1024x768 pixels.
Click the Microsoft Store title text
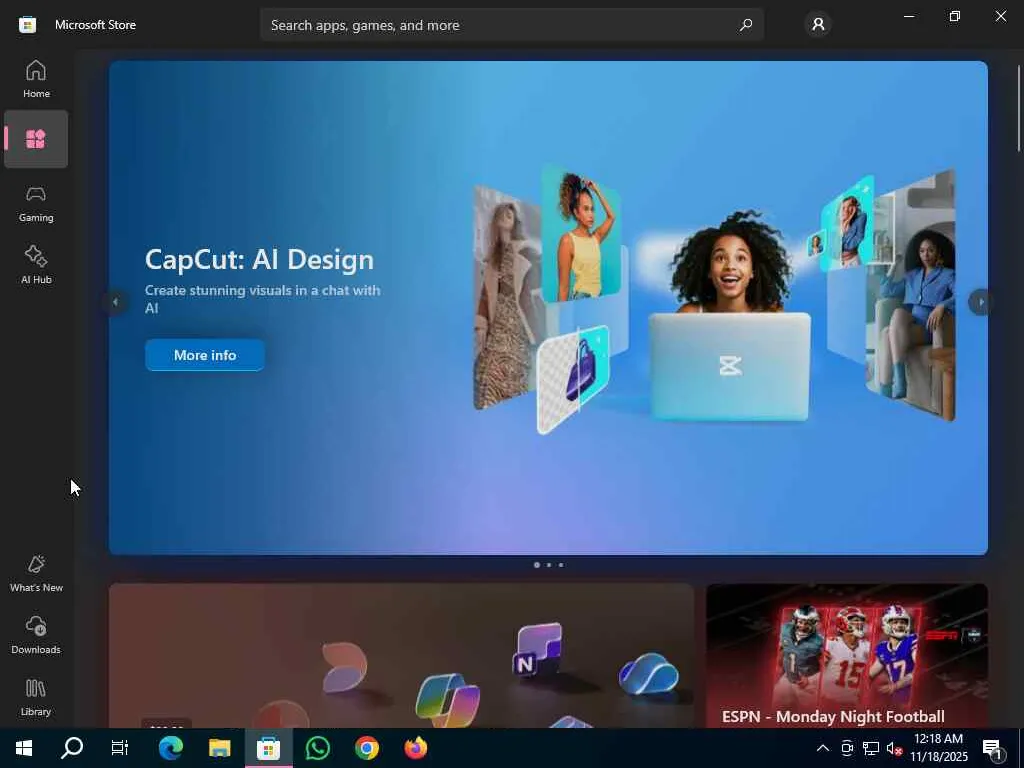click(x=95, y=25)
